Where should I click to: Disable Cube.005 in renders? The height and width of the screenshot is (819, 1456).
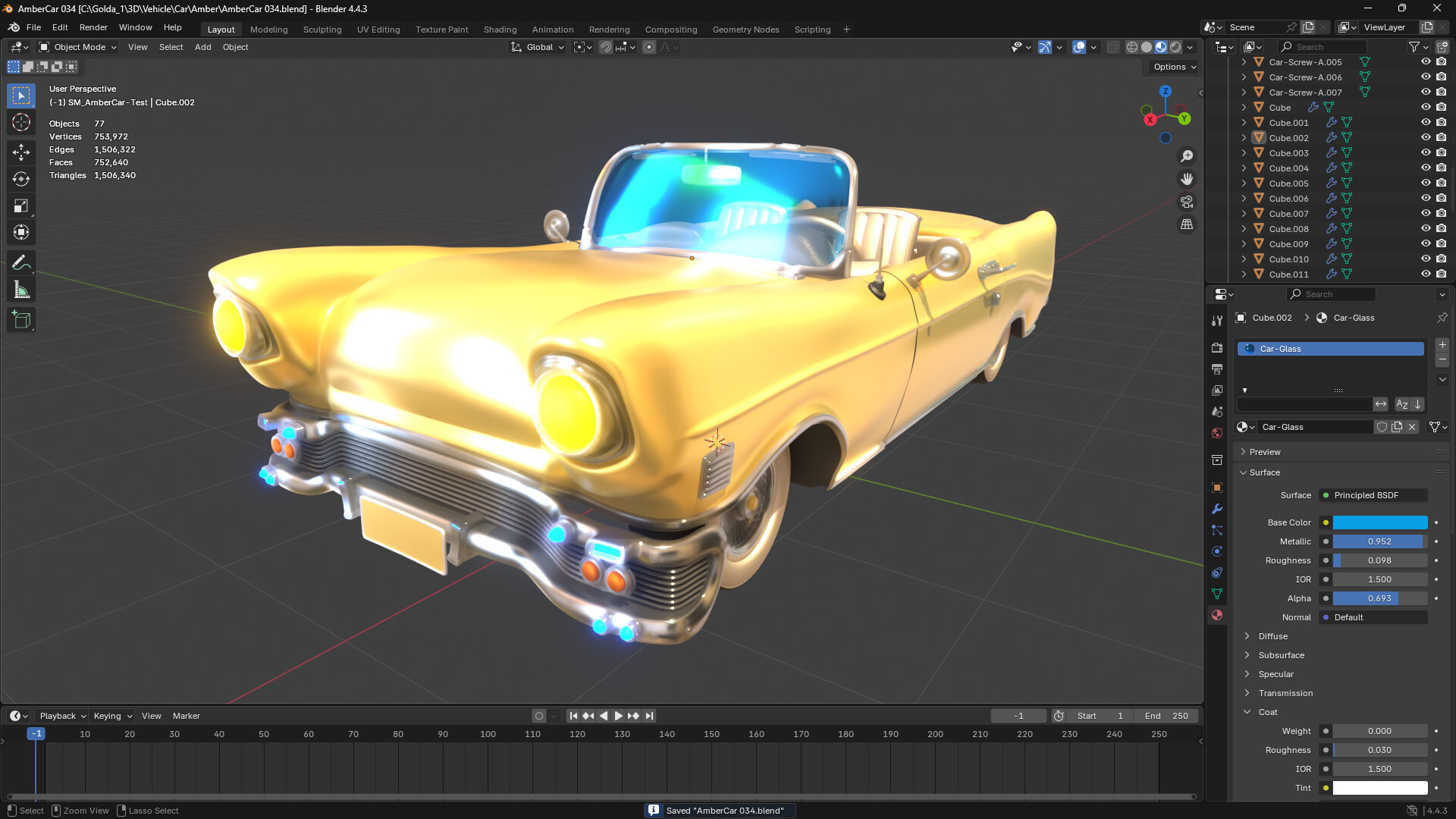point(1440,183)
